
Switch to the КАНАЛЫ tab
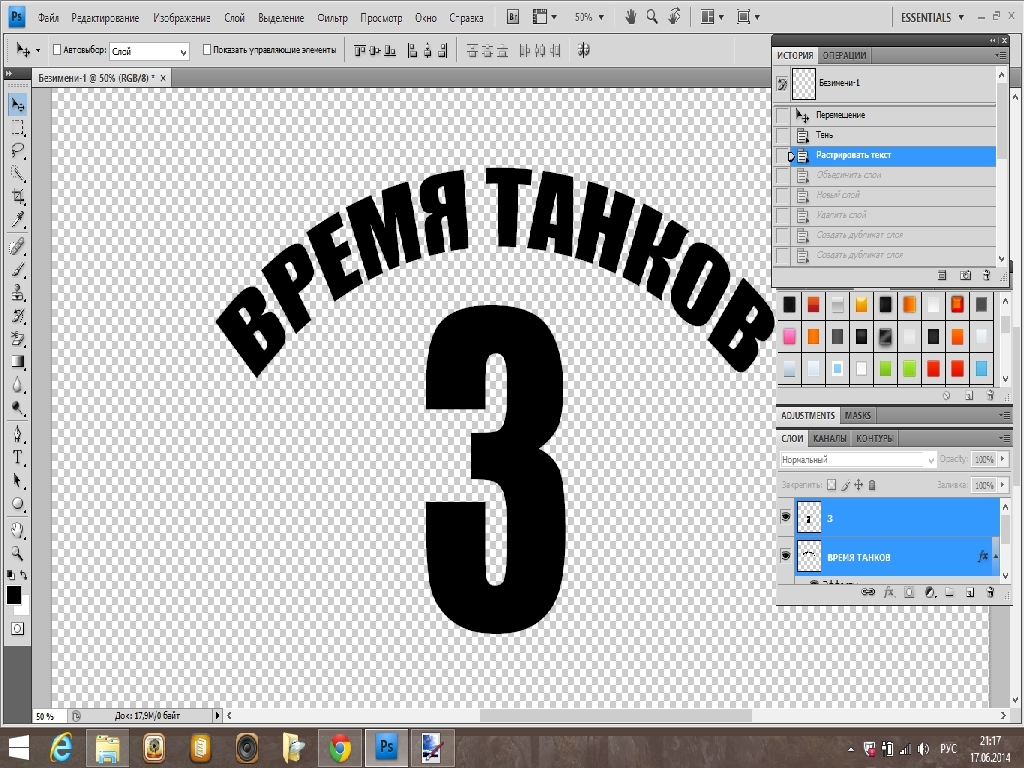point(830,438)
